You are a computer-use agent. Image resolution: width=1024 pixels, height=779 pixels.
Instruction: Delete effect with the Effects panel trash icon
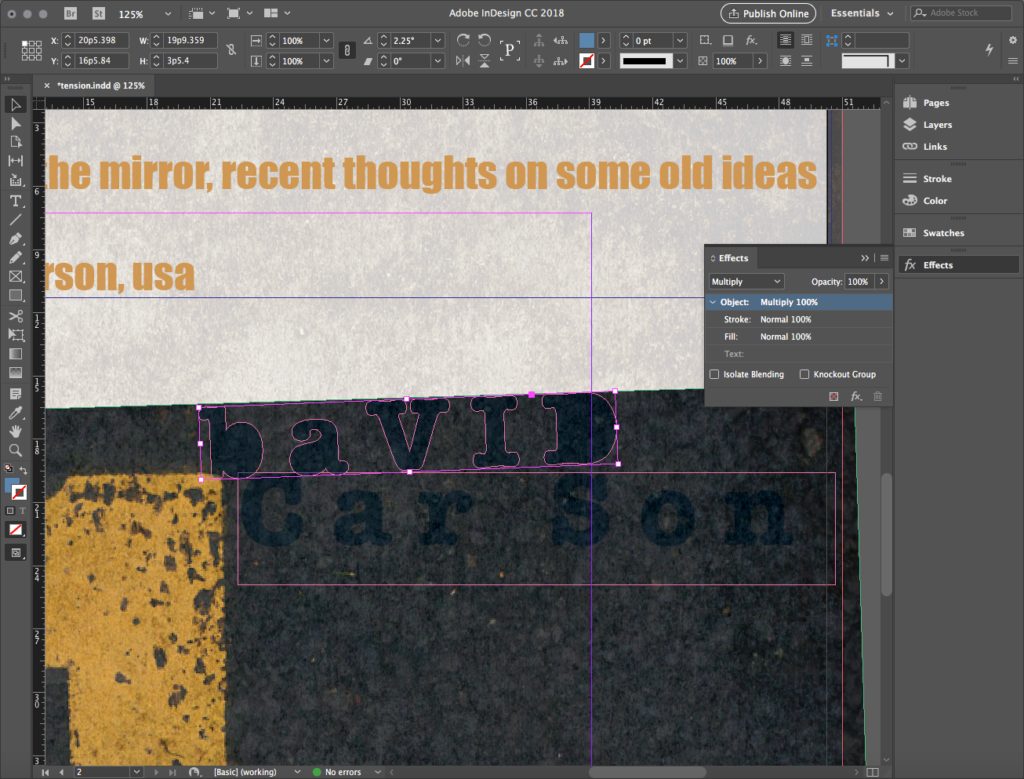tap(878, 397)
